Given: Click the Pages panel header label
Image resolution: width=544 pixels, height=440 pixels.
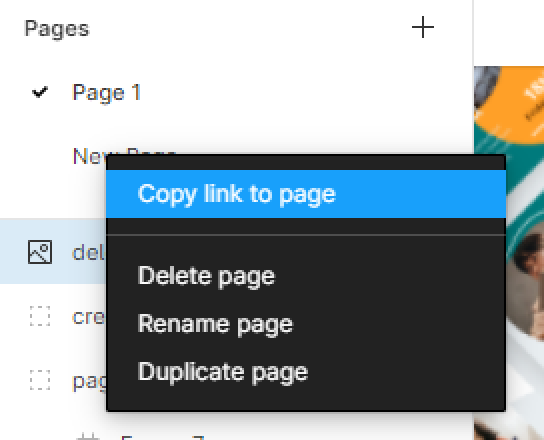Looking at the screenshot, I should click(x=57, y=29).
